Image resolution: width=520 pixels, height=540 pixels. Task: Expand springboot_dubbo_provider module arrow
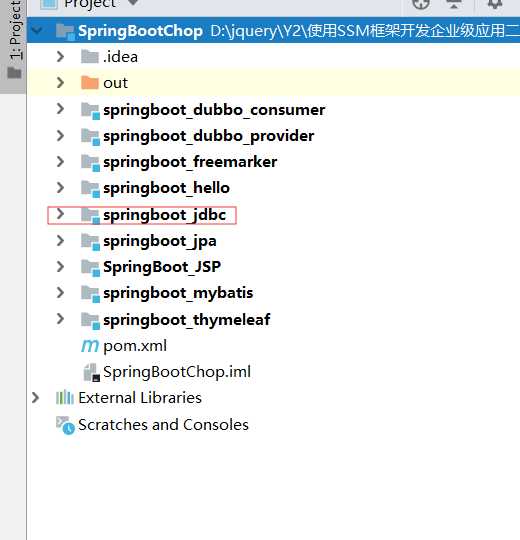coord(61,135)
